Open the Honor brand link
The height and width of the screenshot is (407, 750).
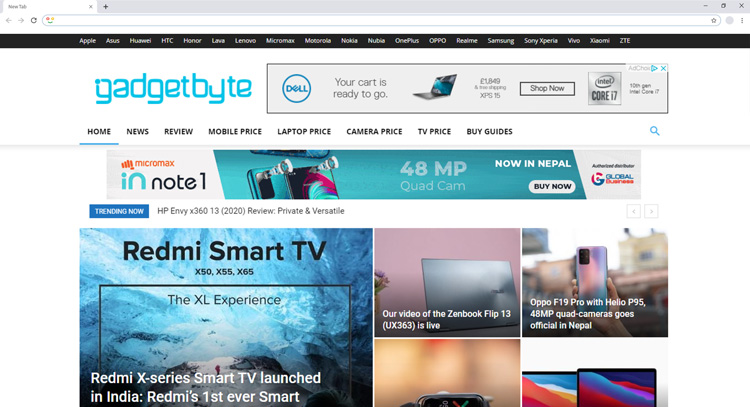click(192, 41)
